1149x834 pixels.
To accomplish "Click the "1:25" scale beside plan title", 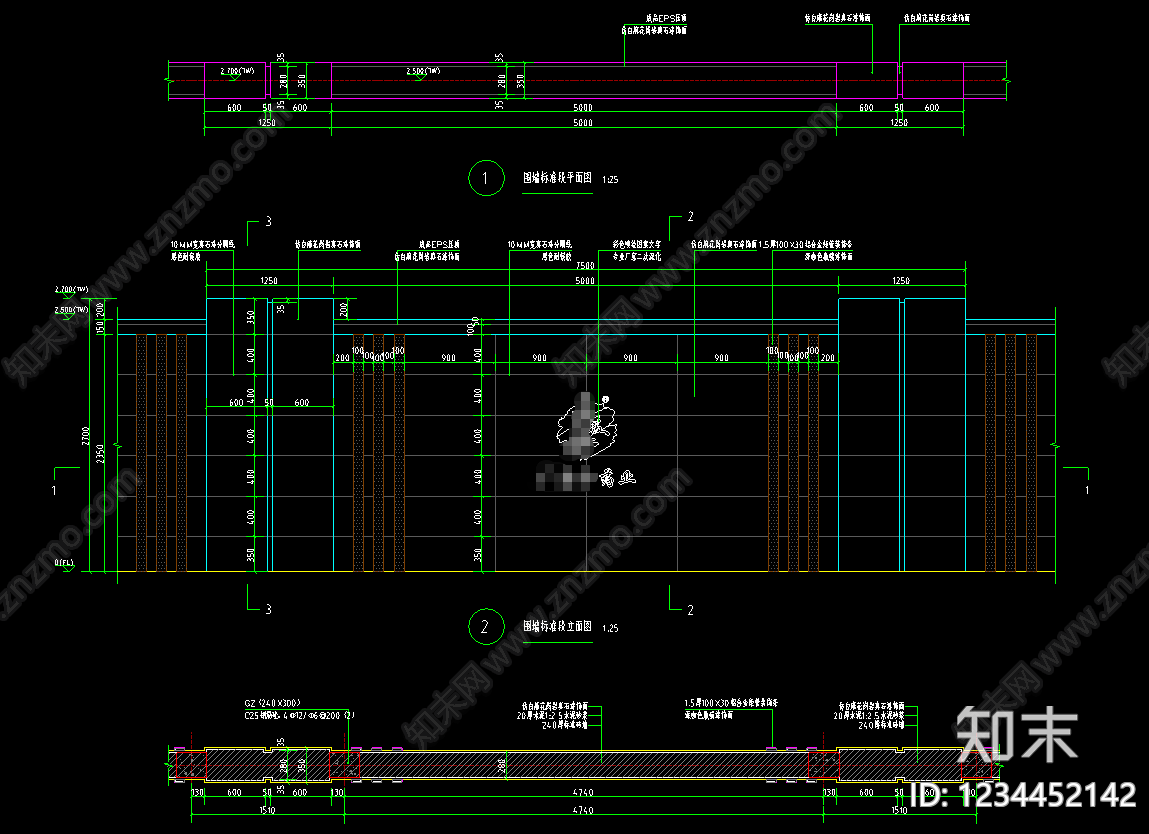I will pos(610,180).
